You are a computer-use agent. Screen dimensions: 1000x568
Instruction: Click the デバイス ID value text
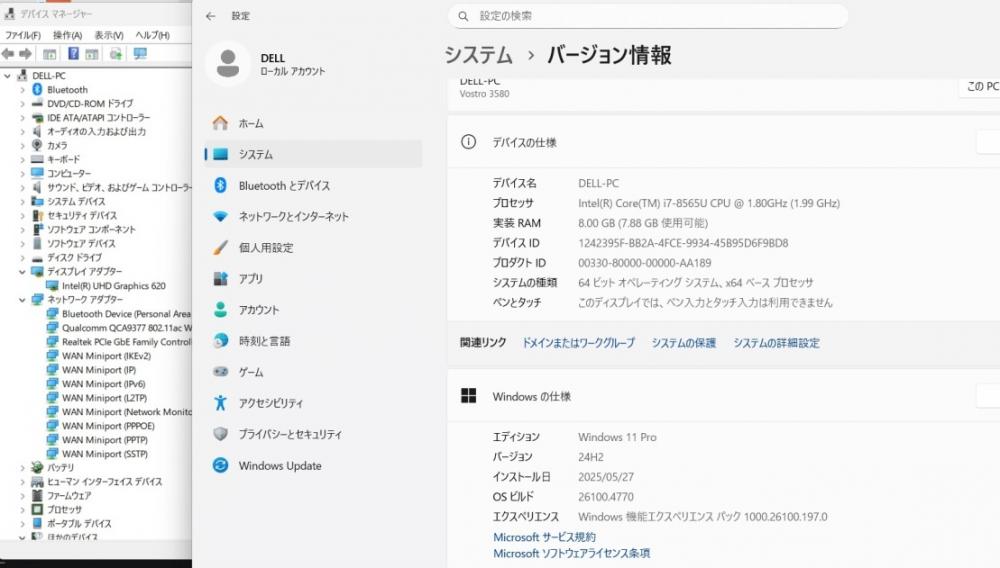coord(683,243)
